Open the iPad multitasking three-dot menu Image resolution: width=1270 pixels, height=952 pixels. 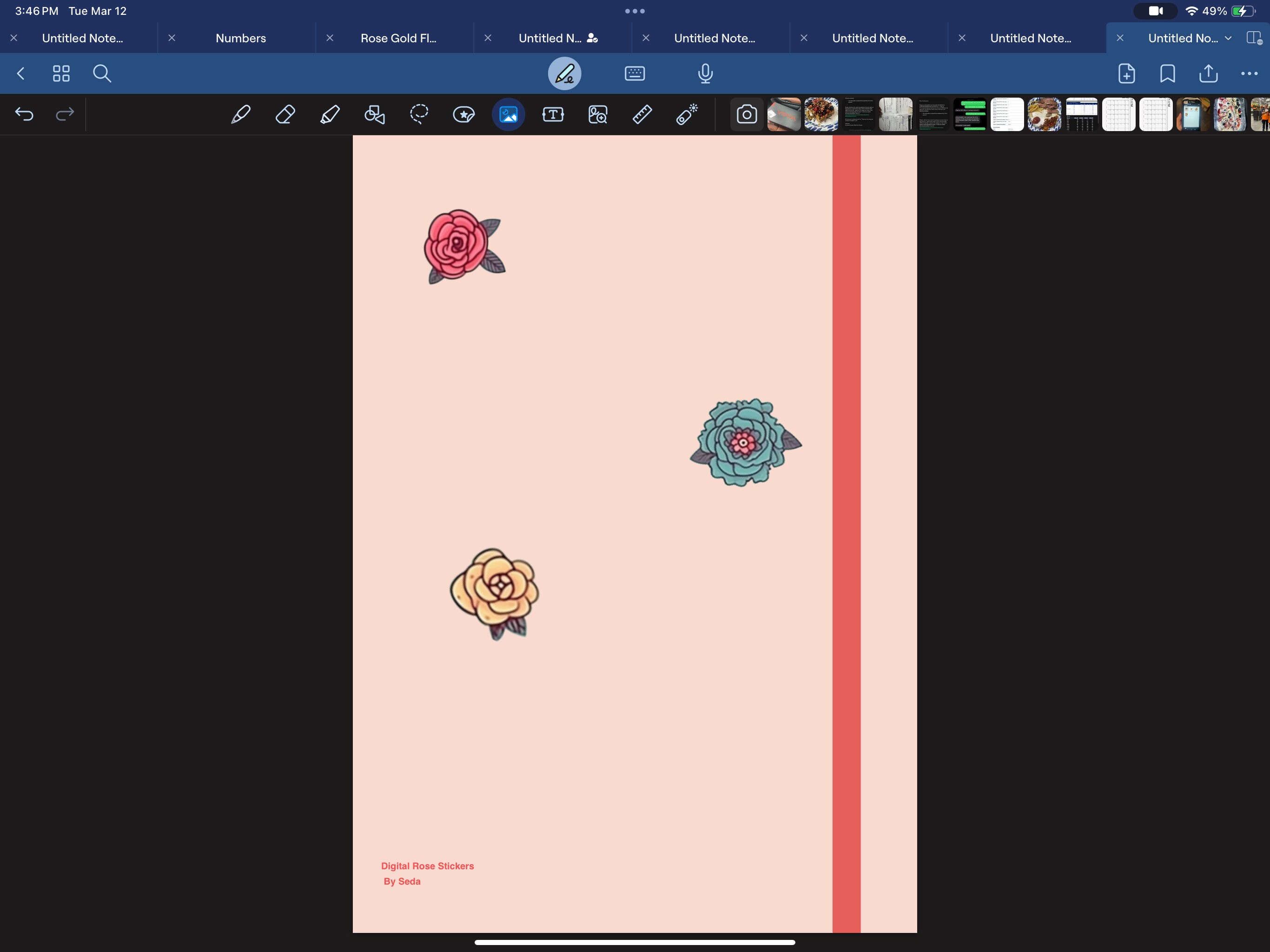(x=635, y=11)
